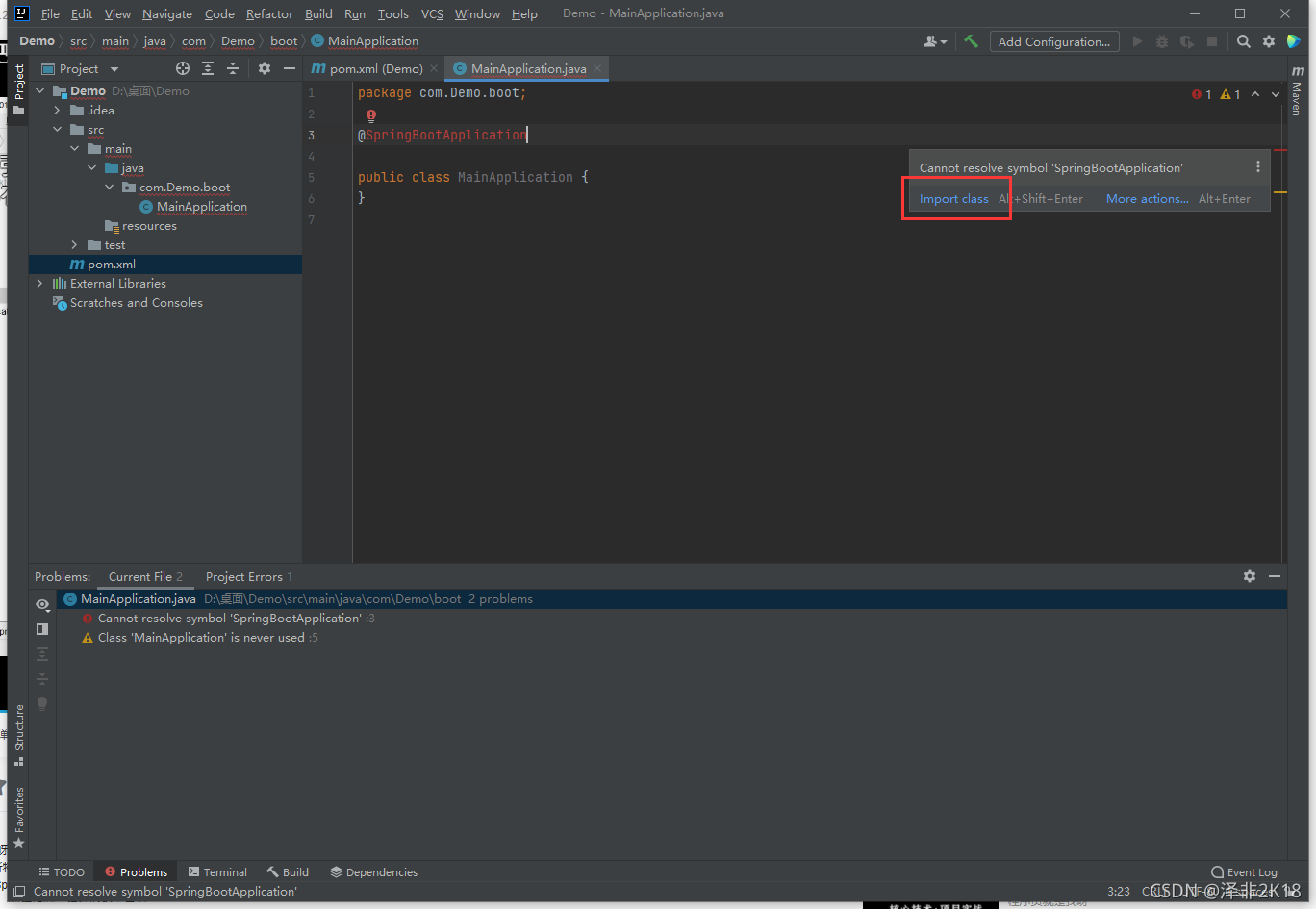The image size is (1316, 909).
Task: Click the green Build Project hammer icon
Action: 971,41
